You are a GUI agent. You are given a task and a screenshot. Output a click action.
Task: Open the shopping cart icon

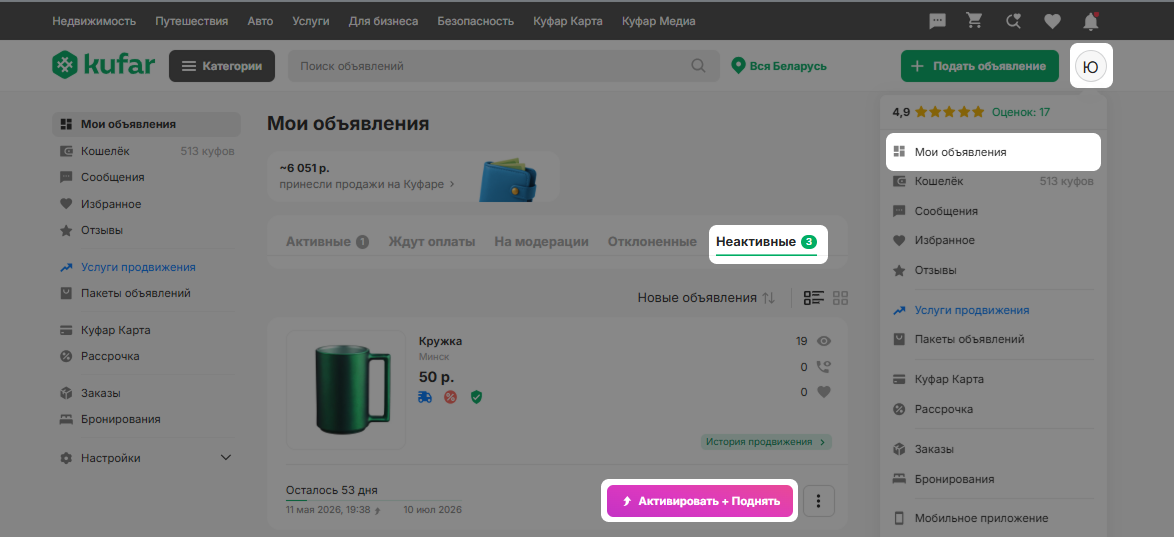pos(975,21)
